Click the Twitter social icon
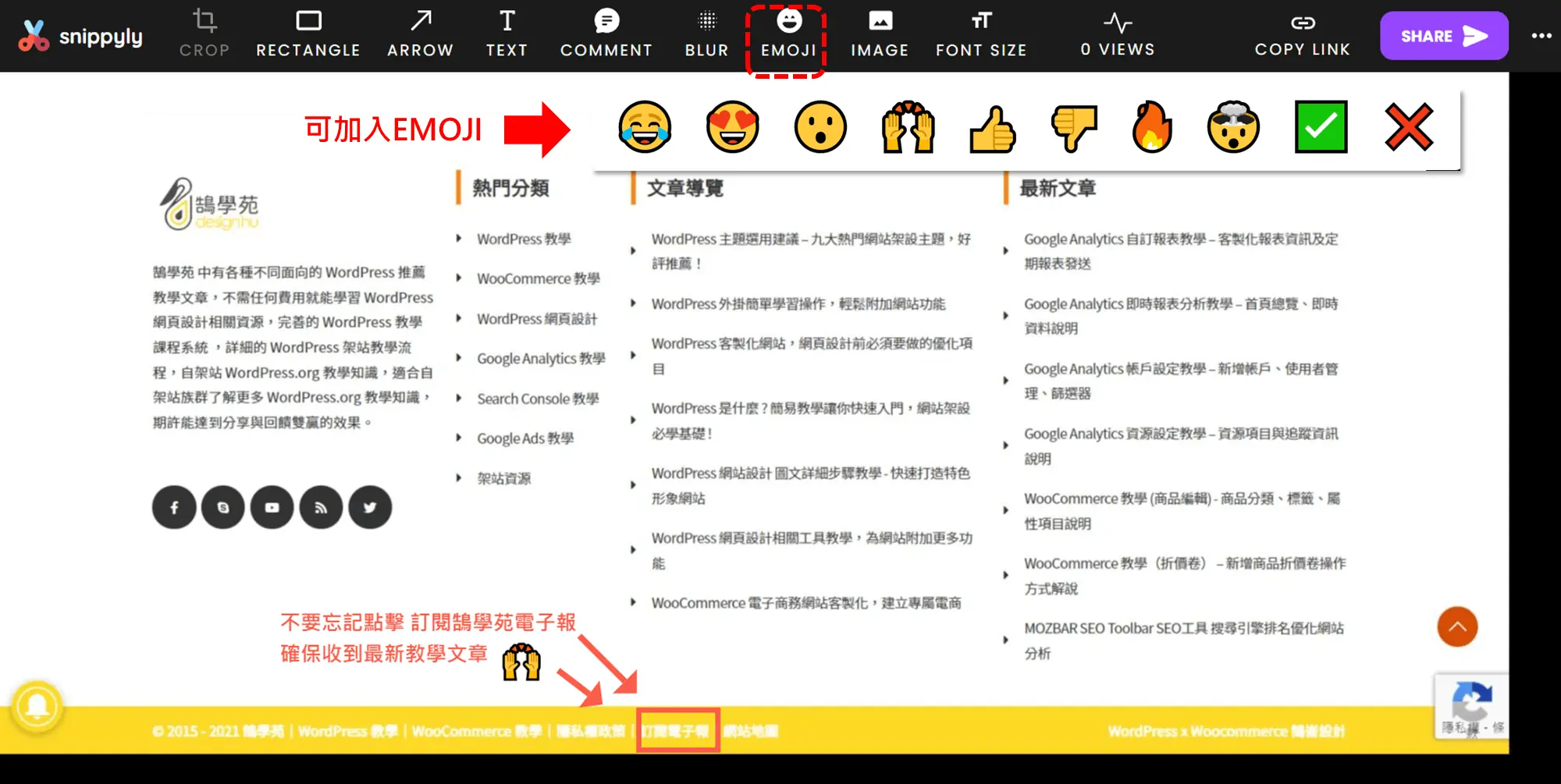The height and width of the screenshot is (784, 1561). click(370, 507)
